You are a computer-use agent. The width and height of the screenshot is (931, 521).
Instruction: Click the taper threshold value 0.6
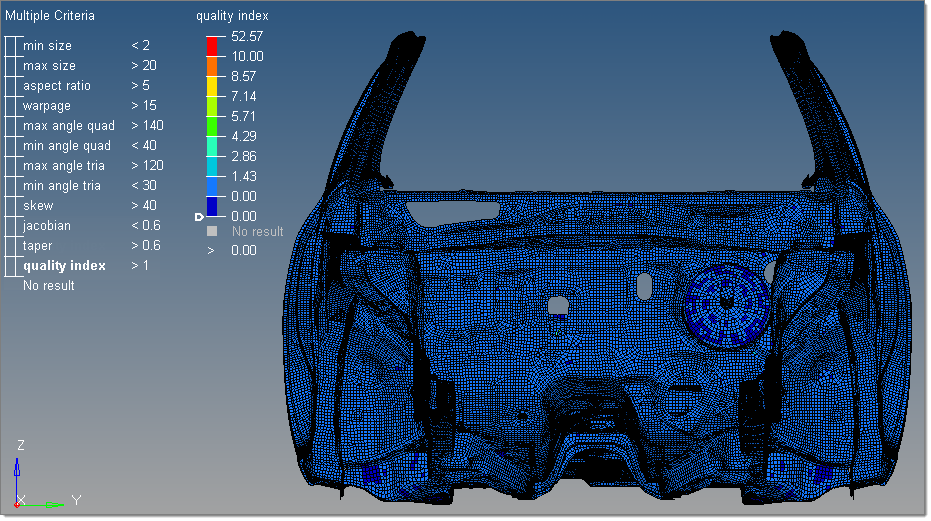(146, 246)
